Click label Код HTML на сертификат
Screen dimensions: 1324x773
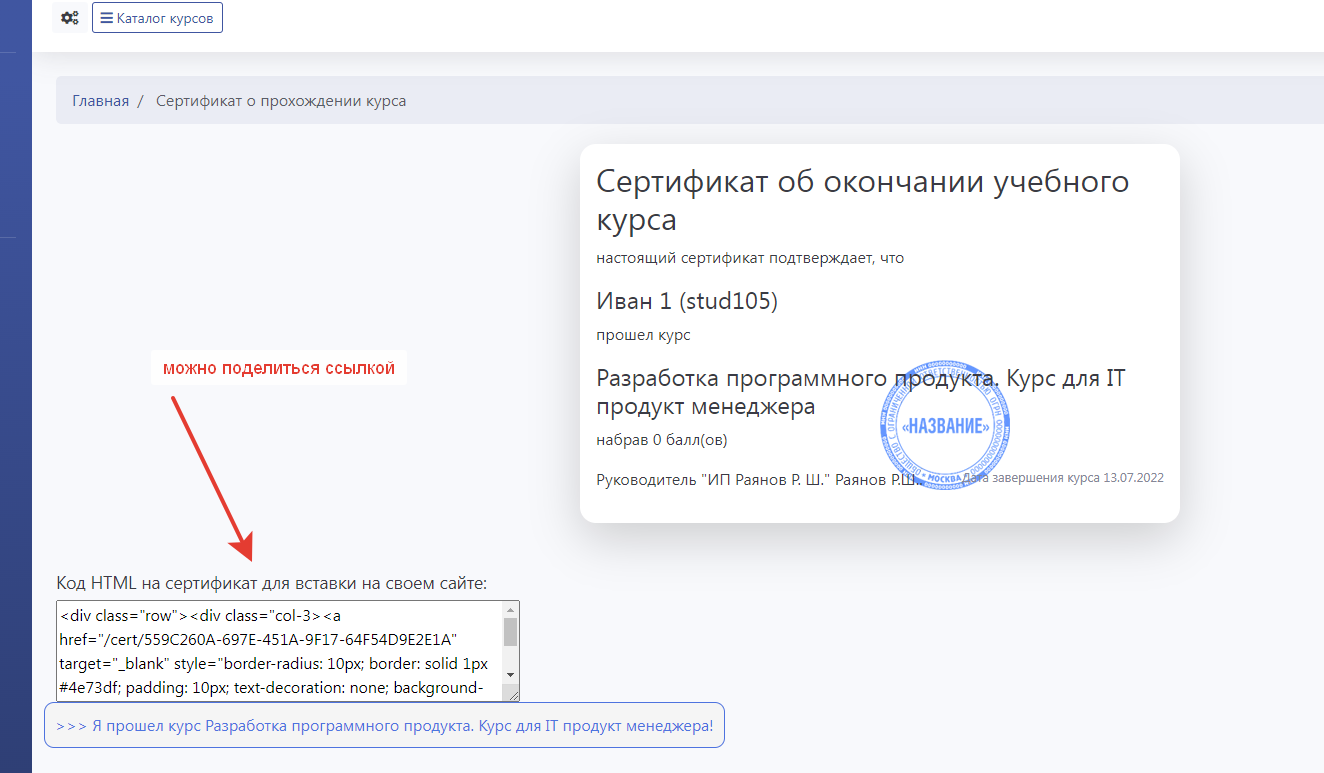coord(272,582)
